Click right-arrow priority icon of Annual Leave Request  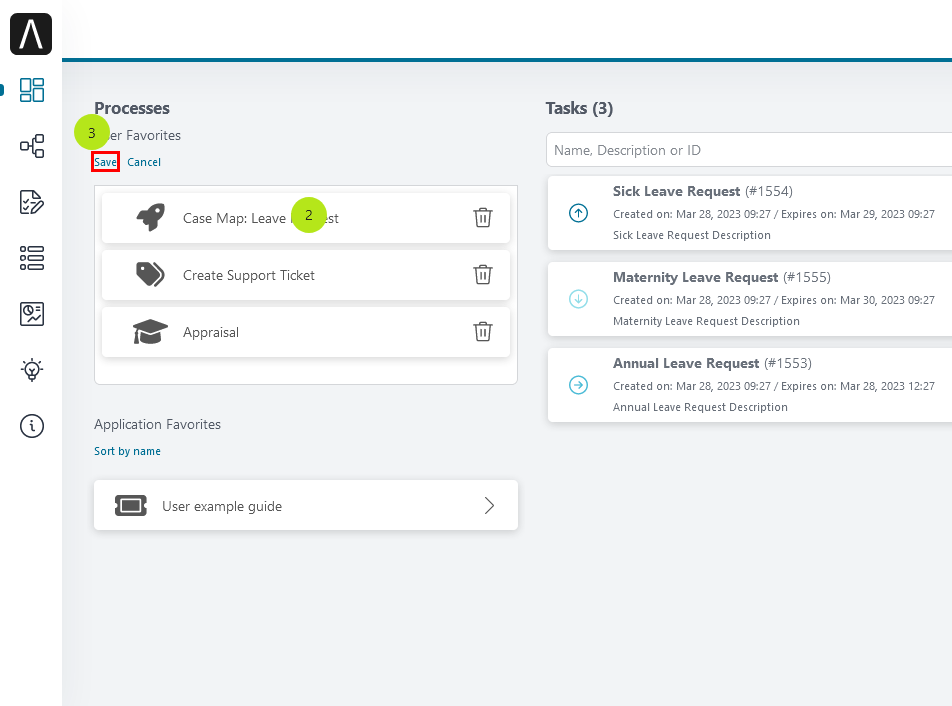(x=578, y=385)
